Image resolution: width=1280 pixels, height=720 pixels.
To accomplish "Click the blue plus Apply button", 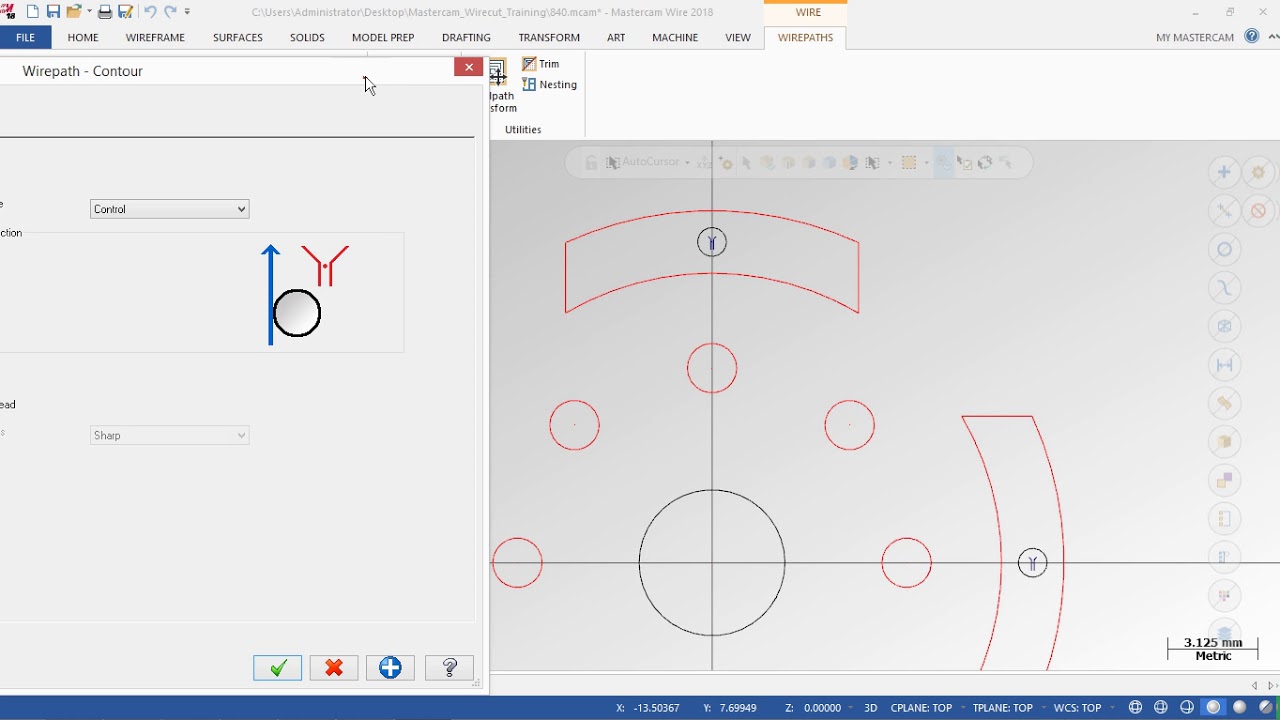I will (390, 668).
